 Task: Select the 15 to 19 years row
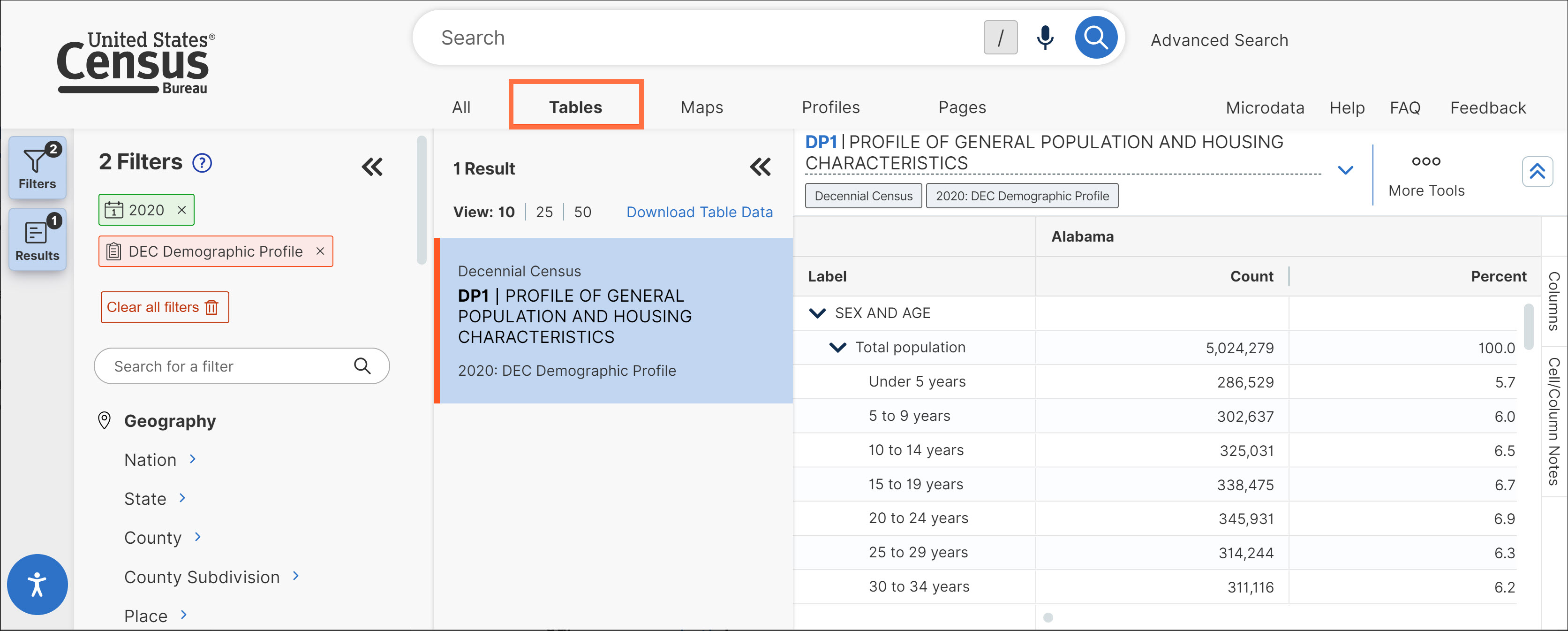[1155, 484]
